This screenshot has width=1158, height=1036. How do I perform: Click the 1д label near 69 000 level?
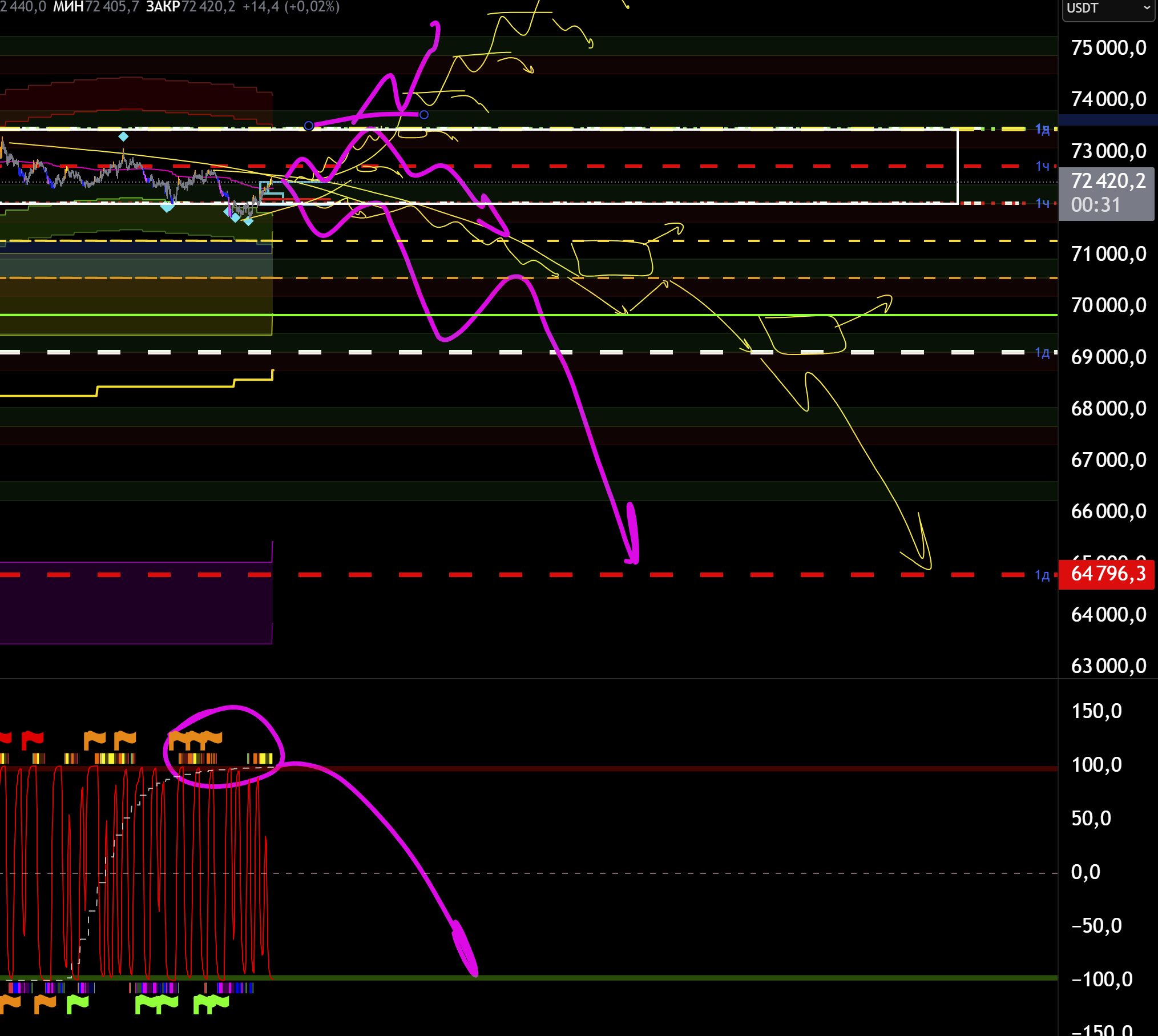click(x=1042, y=353)
